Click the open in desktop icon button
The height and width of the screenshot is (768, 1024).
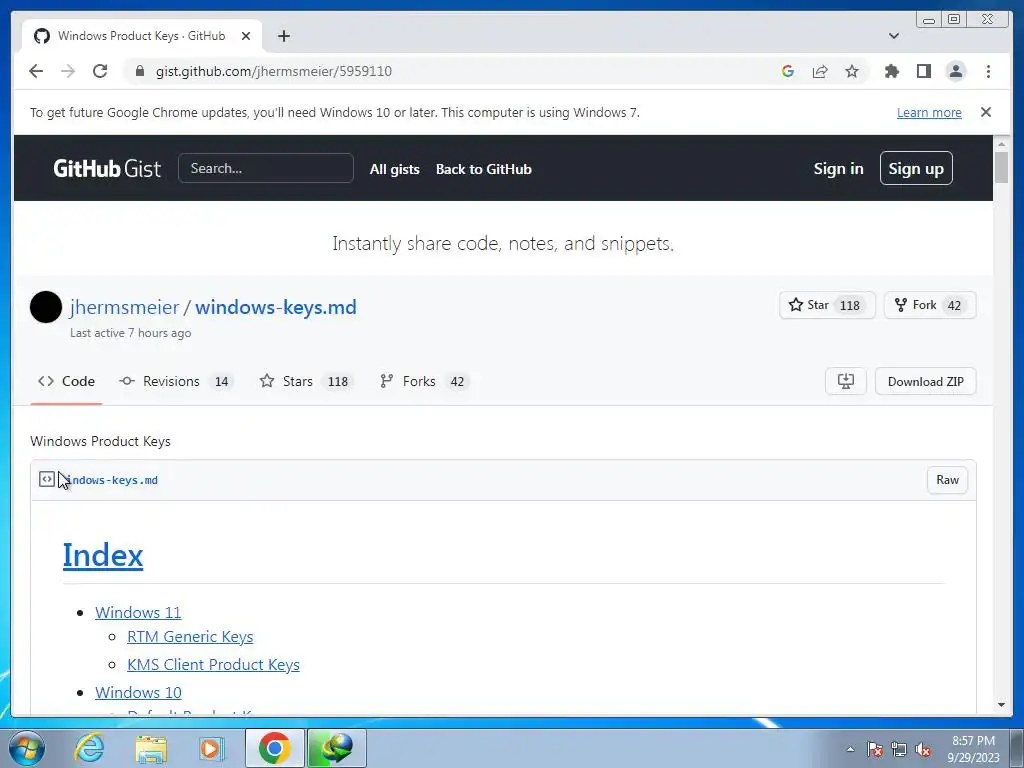click(846, 381)
